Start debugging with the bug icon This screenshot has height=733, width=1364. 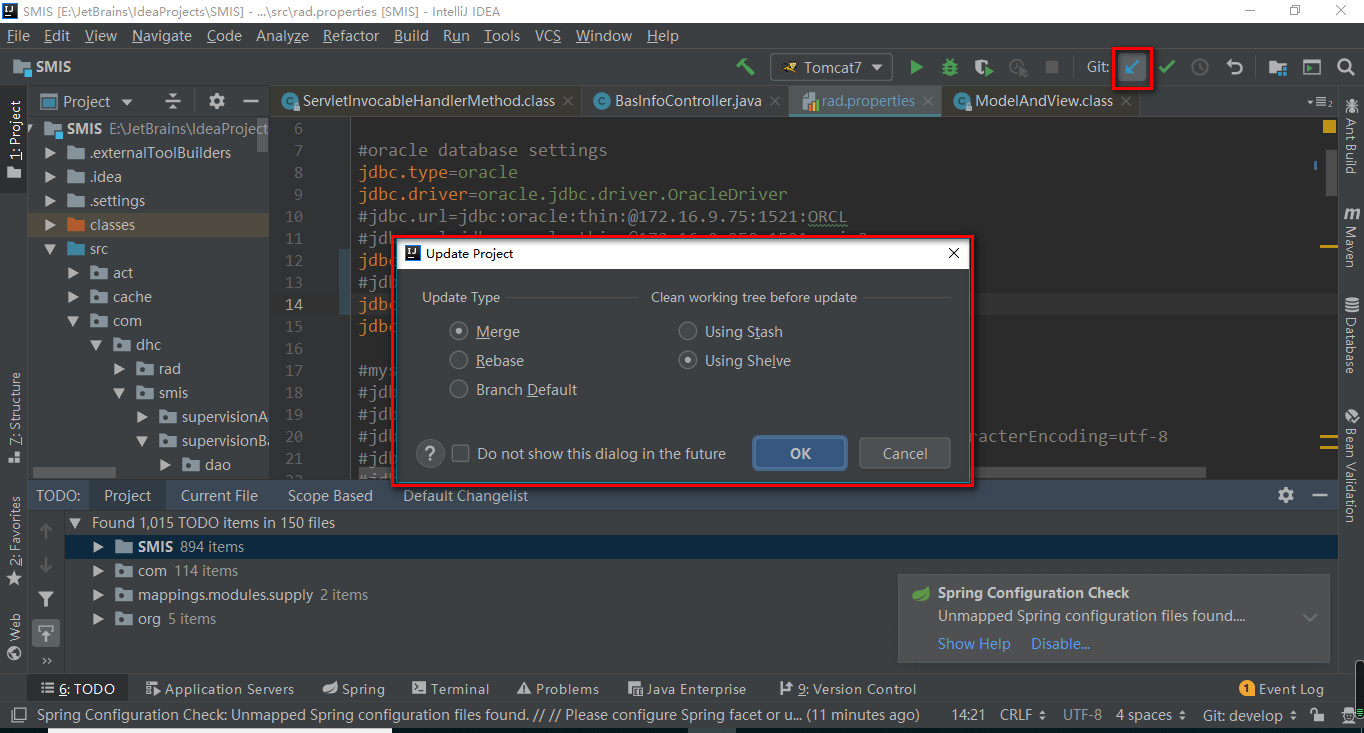pos(950,67)
